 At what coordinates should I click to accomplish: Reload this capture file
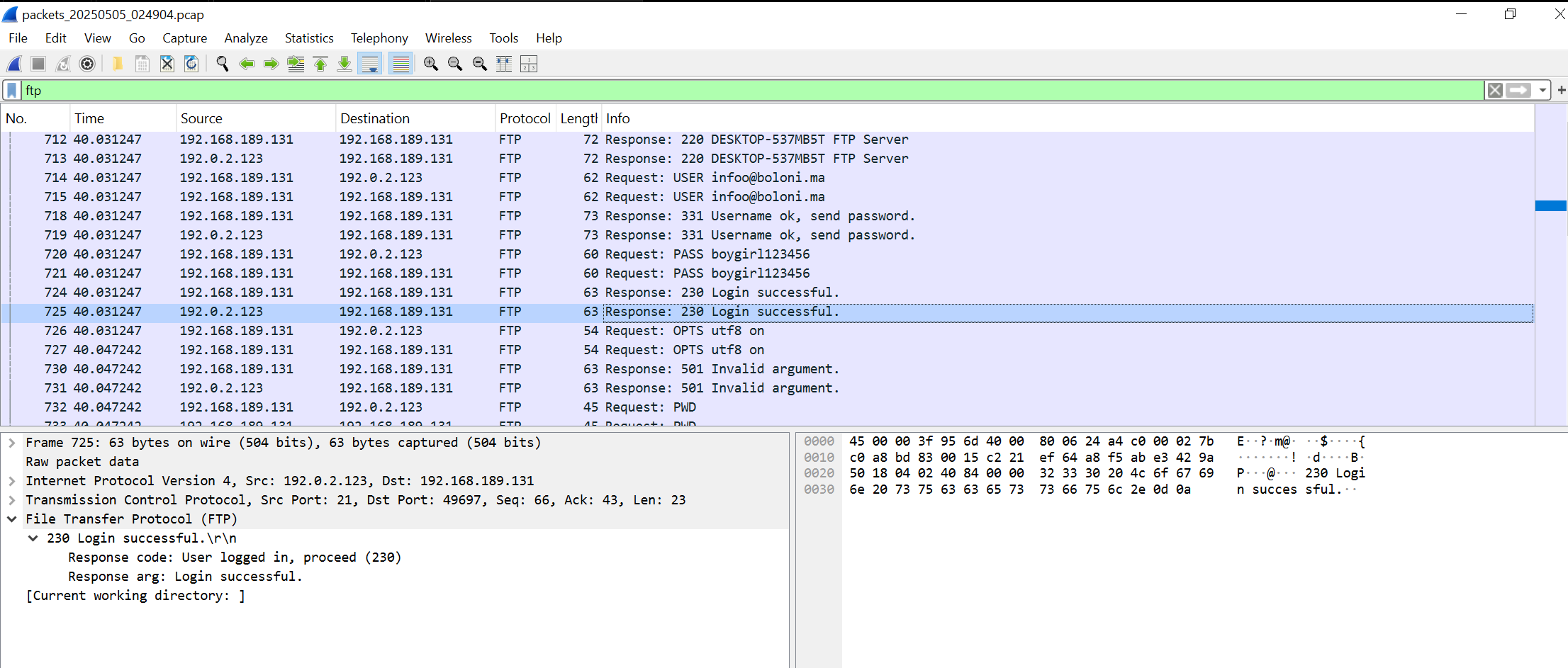pos(191,64)
